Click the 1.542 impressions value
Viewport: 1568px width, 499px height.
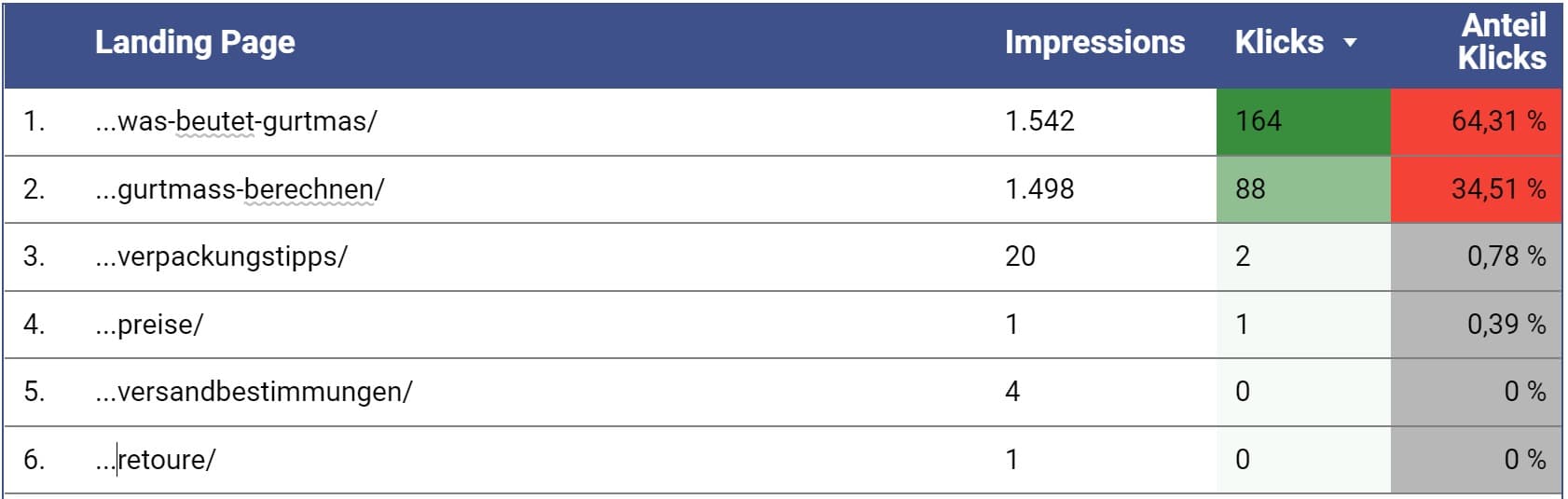(1039, 121)
